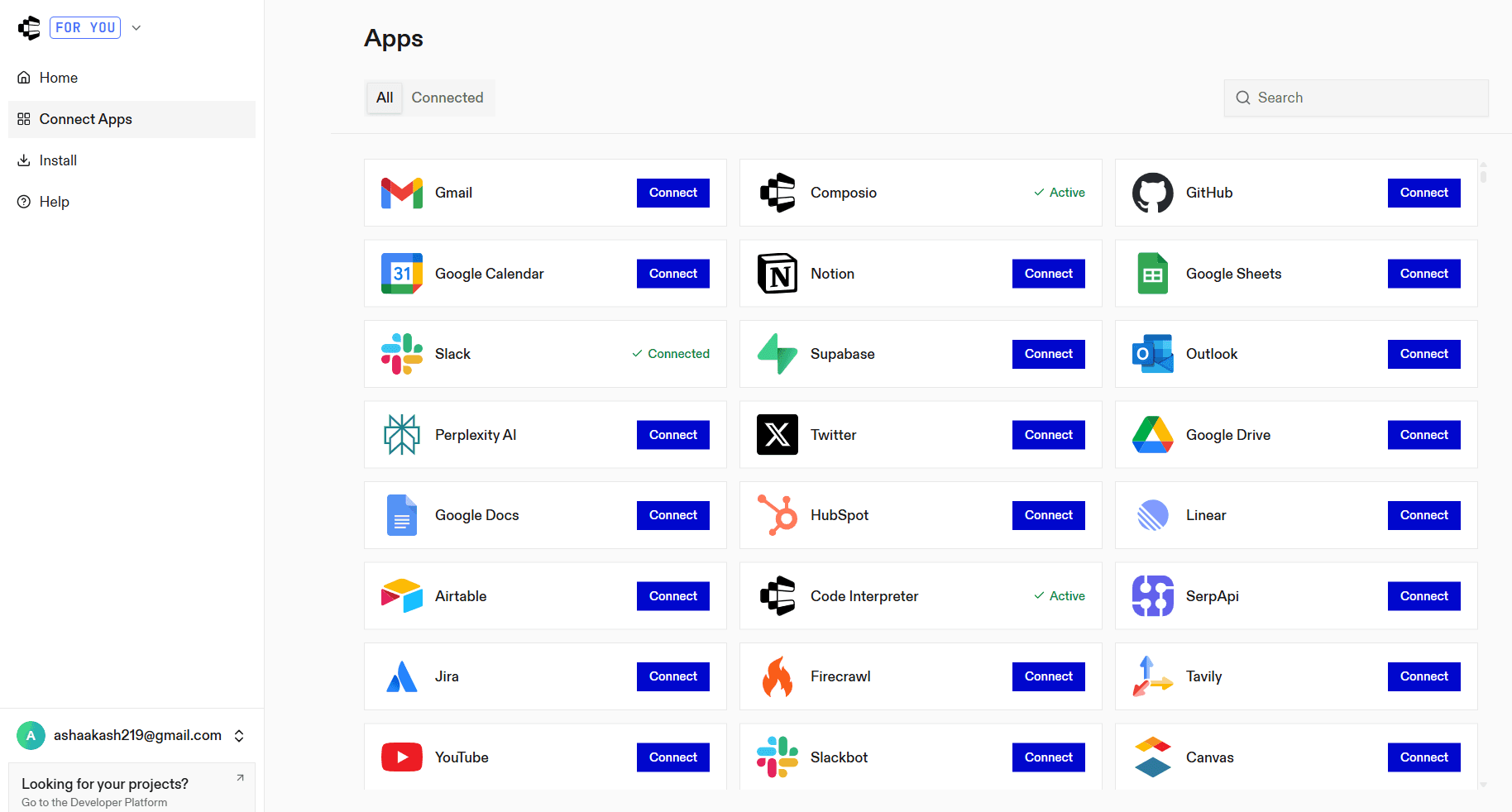
Task: Connect the Twitter app
Action: (1049, 435)
